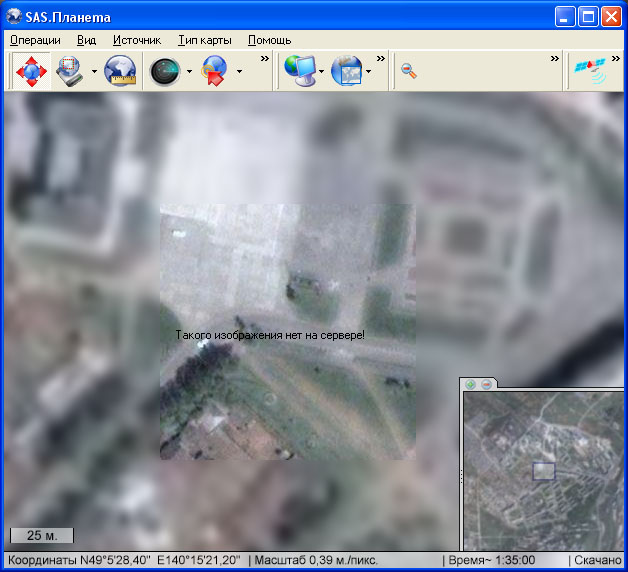Zoom in minimap with green plus button
The height and width of the screenshot is (572, 628).
pos(471,384)
